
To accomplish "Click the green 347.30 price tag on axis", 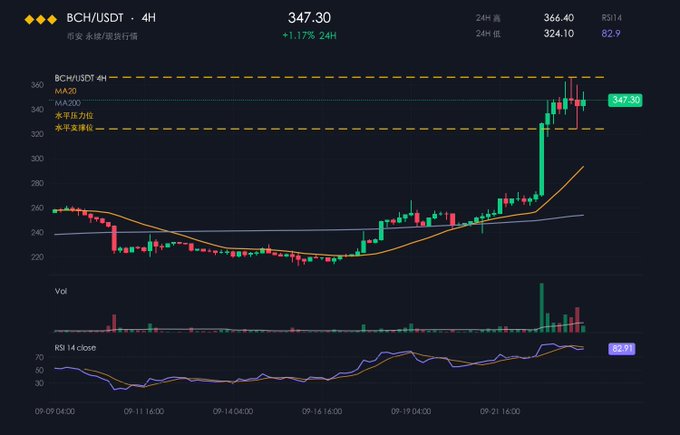I will click(625, 100).
